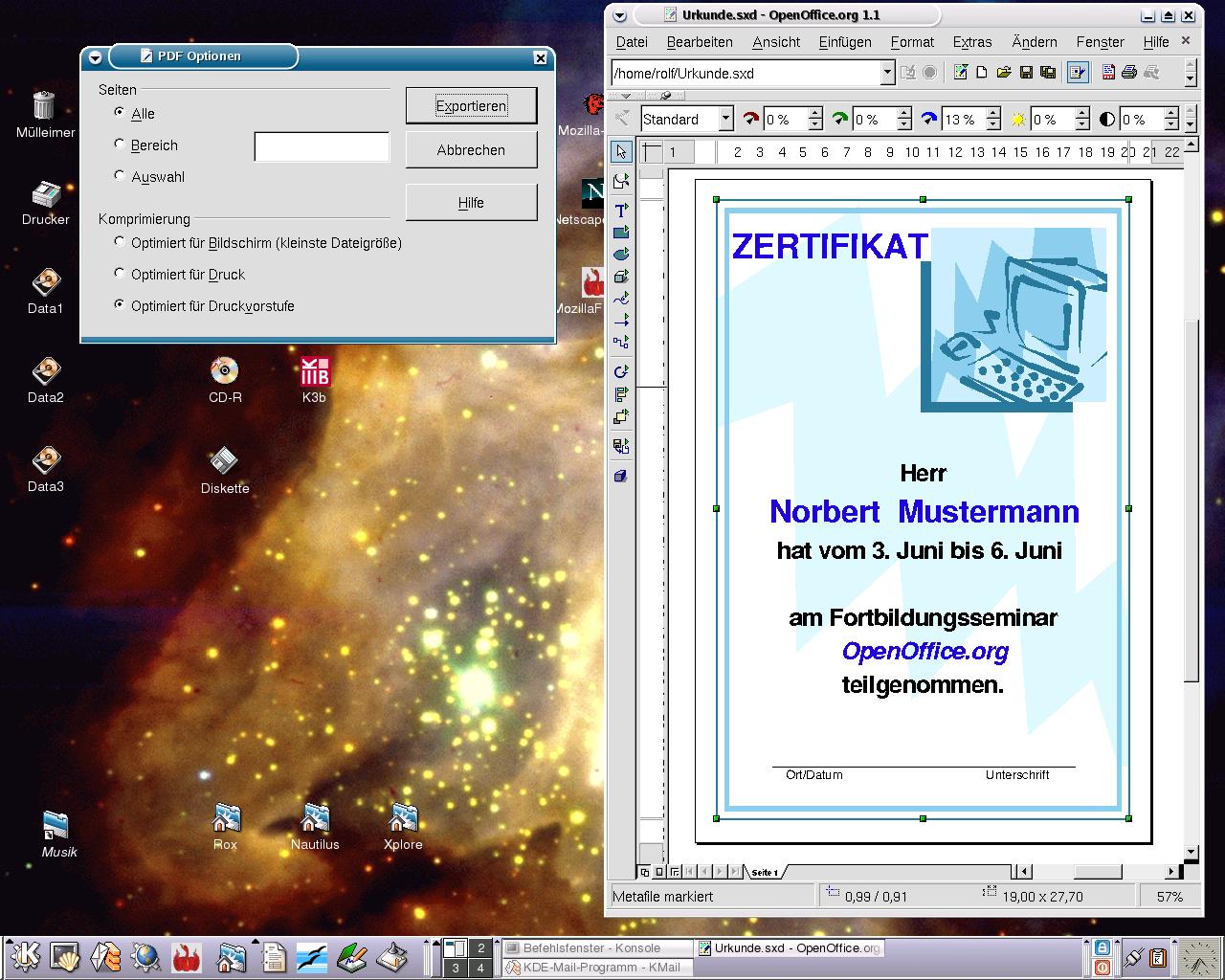
Task: Select Optimiert für Druck compression
Action: pyautogui.click(x=120, y=274)
